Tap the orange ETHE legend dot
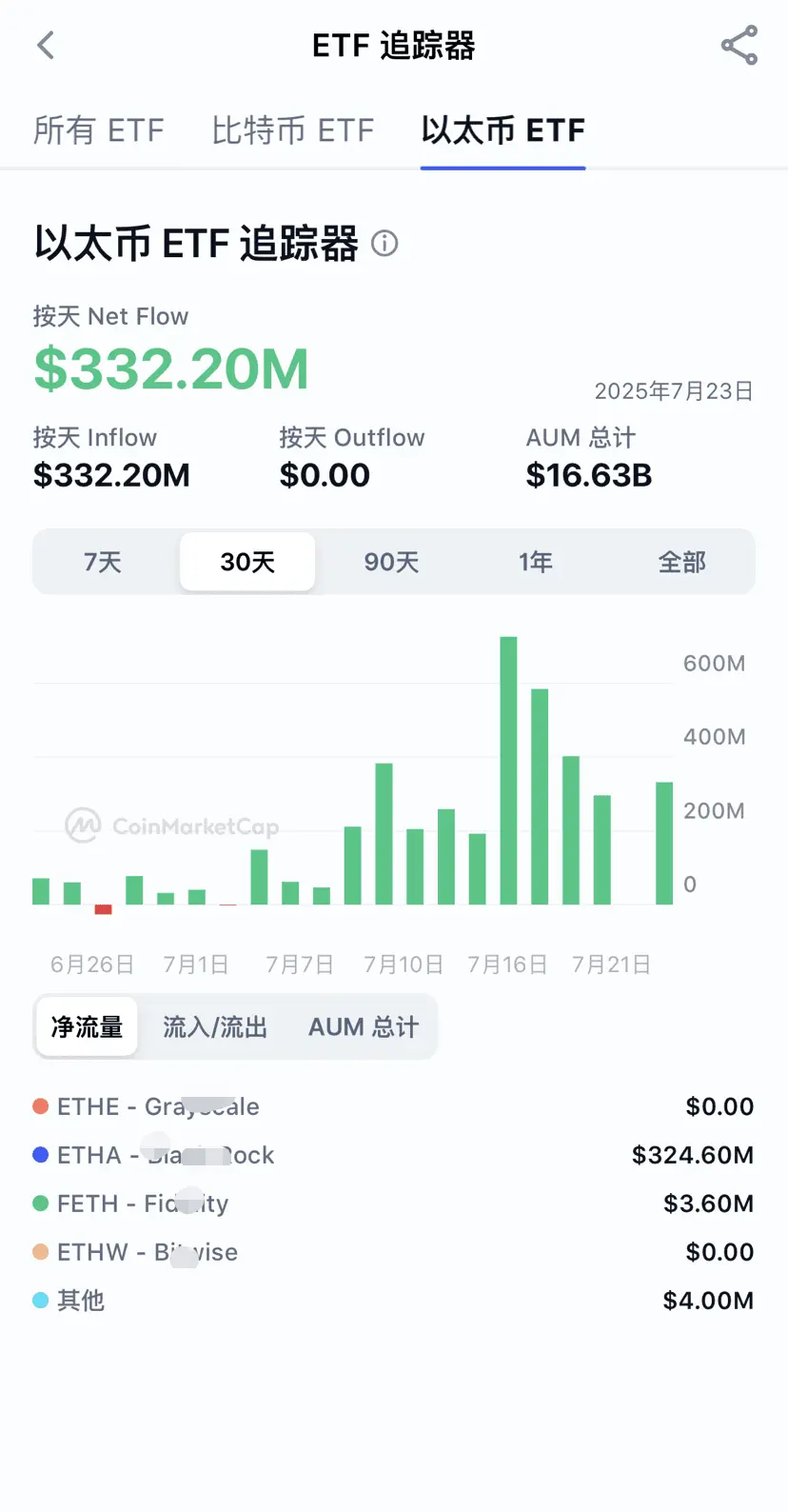This screenshot has height=1512, width=788. (41, 1106)
